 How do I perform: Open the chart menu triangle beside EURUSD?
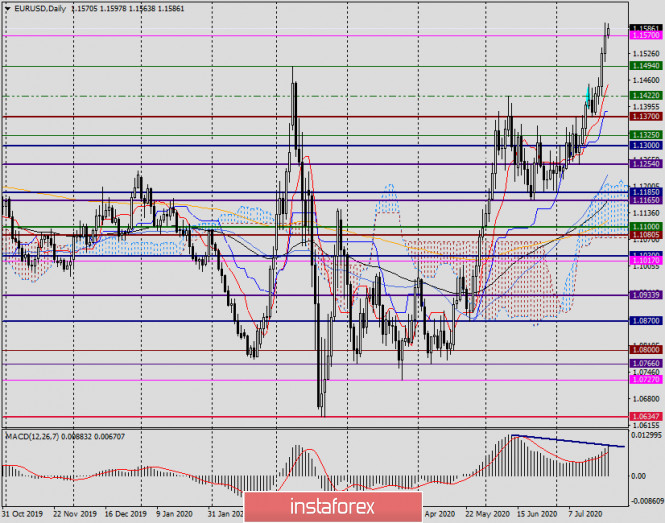(x=5, y=6)
